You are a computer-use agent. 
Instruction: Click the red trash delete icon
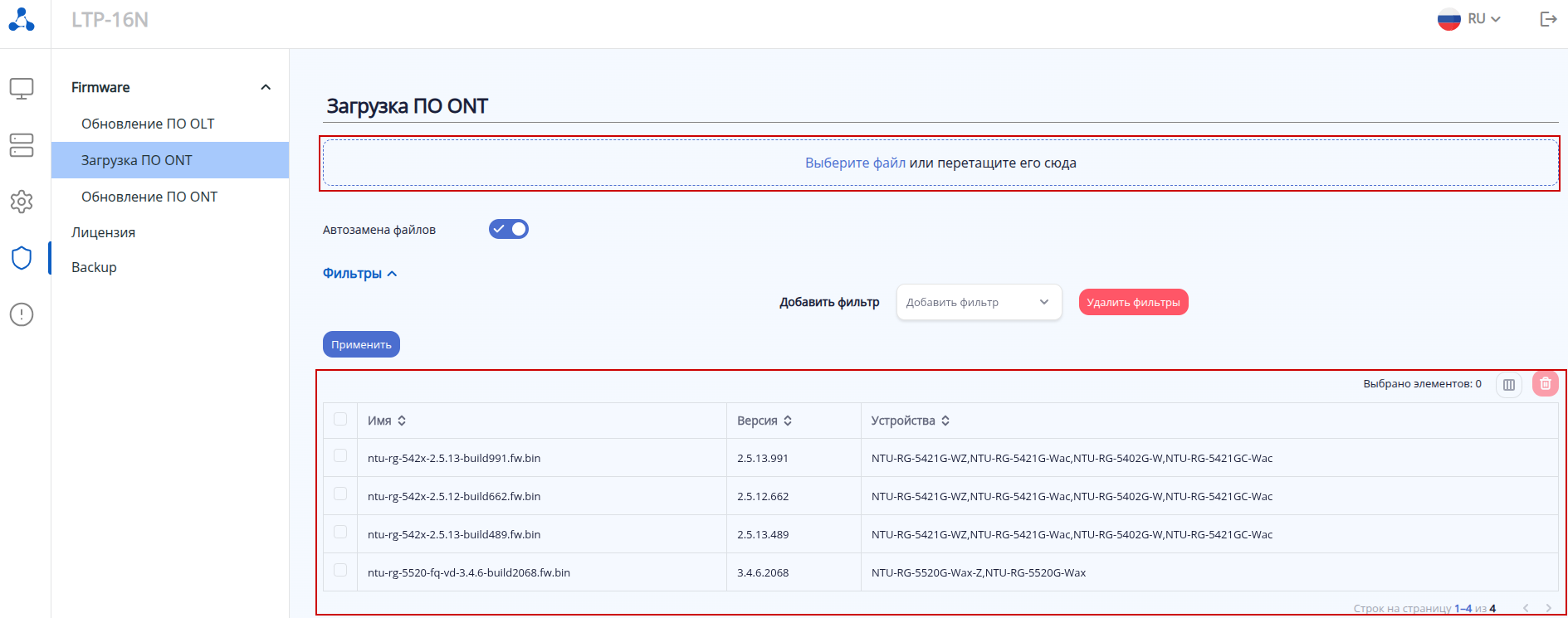1545,384
